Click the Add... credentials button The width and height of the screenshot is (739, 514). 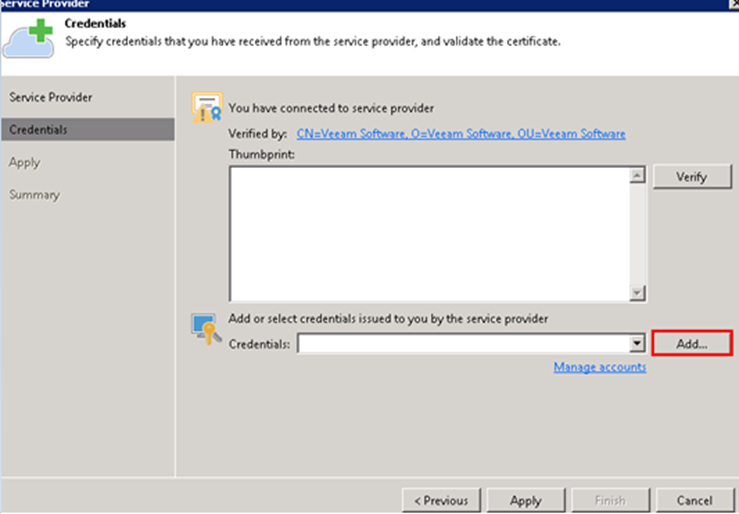tap(692, 343)
